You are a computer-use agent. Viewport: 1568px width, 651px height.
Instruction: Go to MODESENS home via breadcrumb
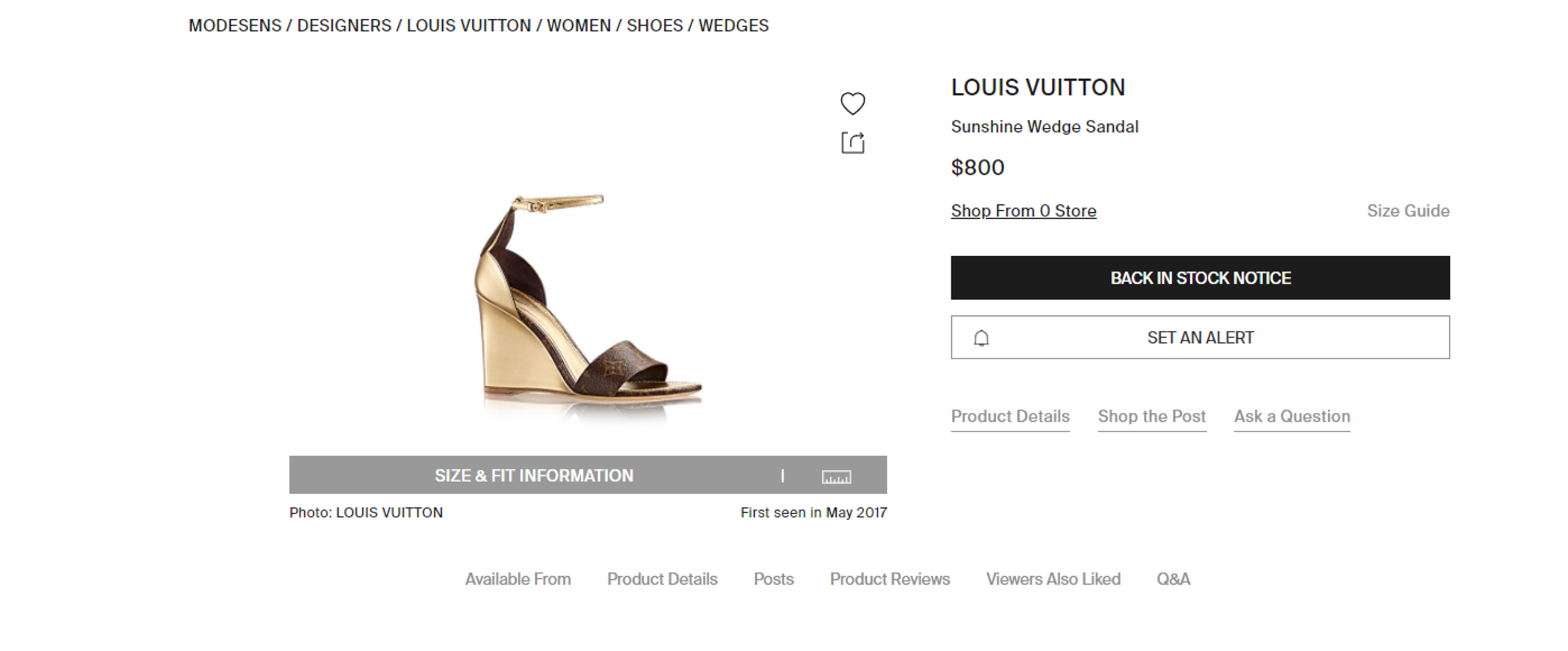coord(235,25)
